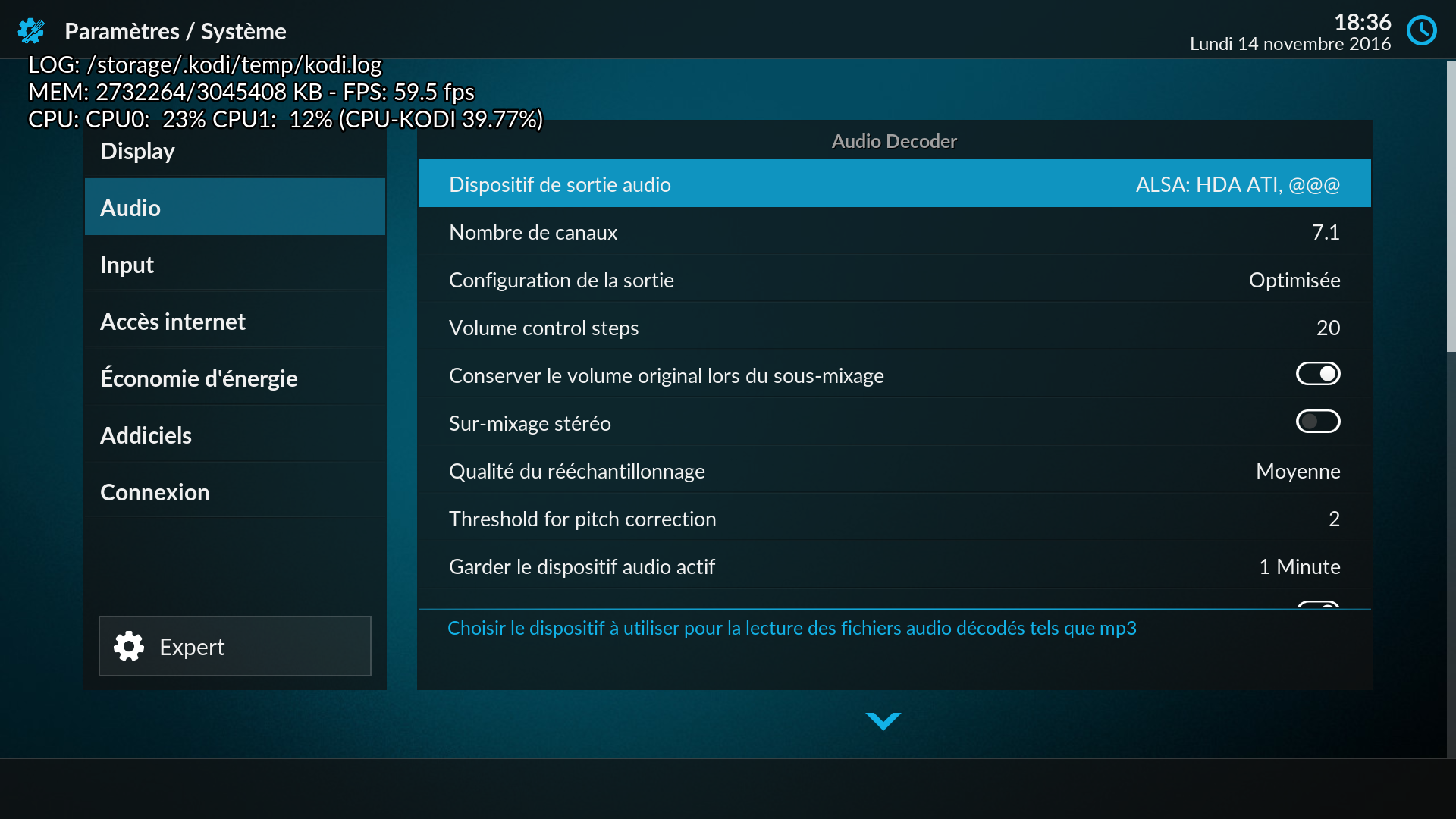Open Qualité du rééchantillonnage option Moyenne

895,470
